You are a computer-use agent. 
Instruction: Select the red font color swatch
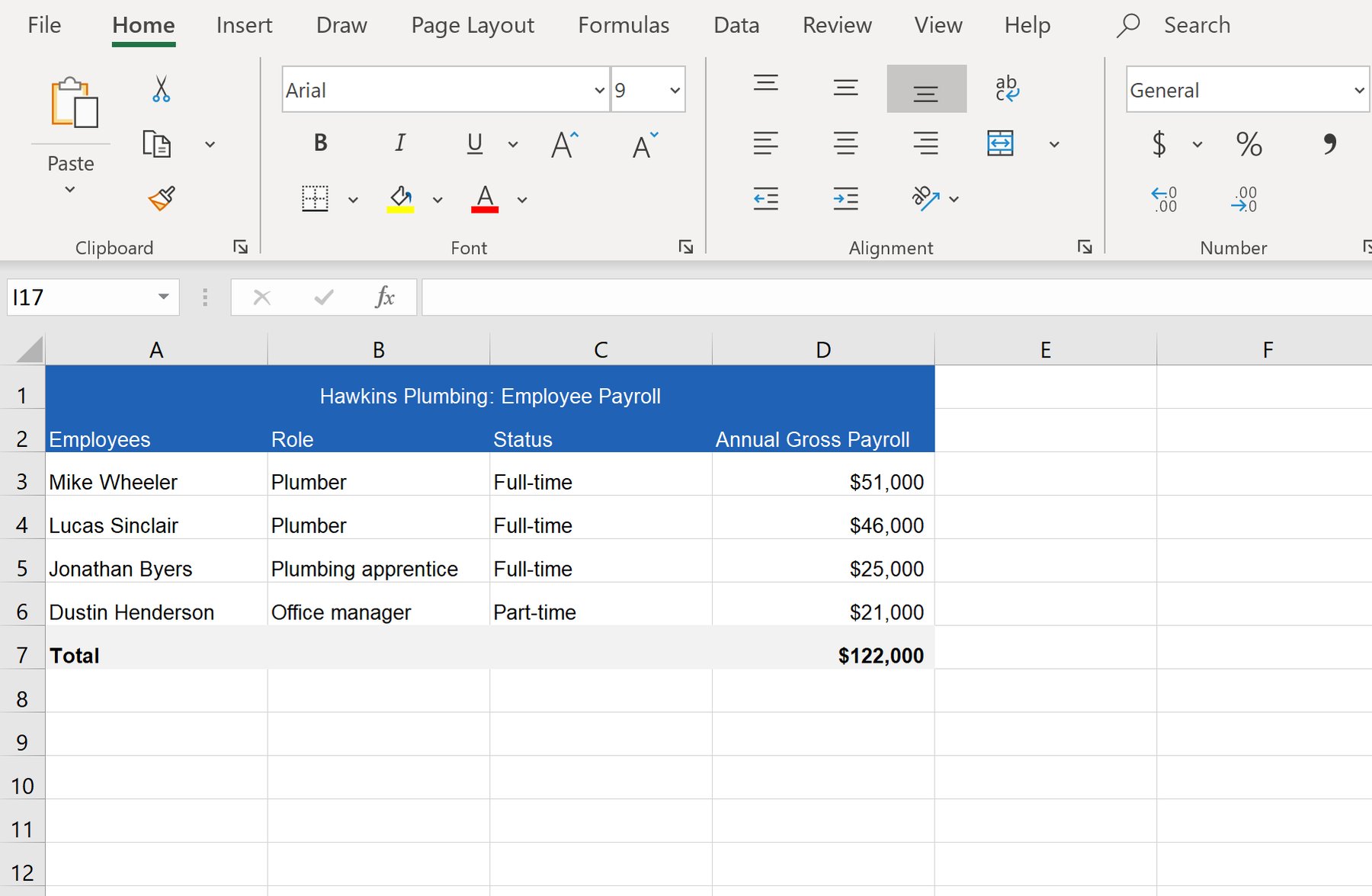tap(486, 199)
